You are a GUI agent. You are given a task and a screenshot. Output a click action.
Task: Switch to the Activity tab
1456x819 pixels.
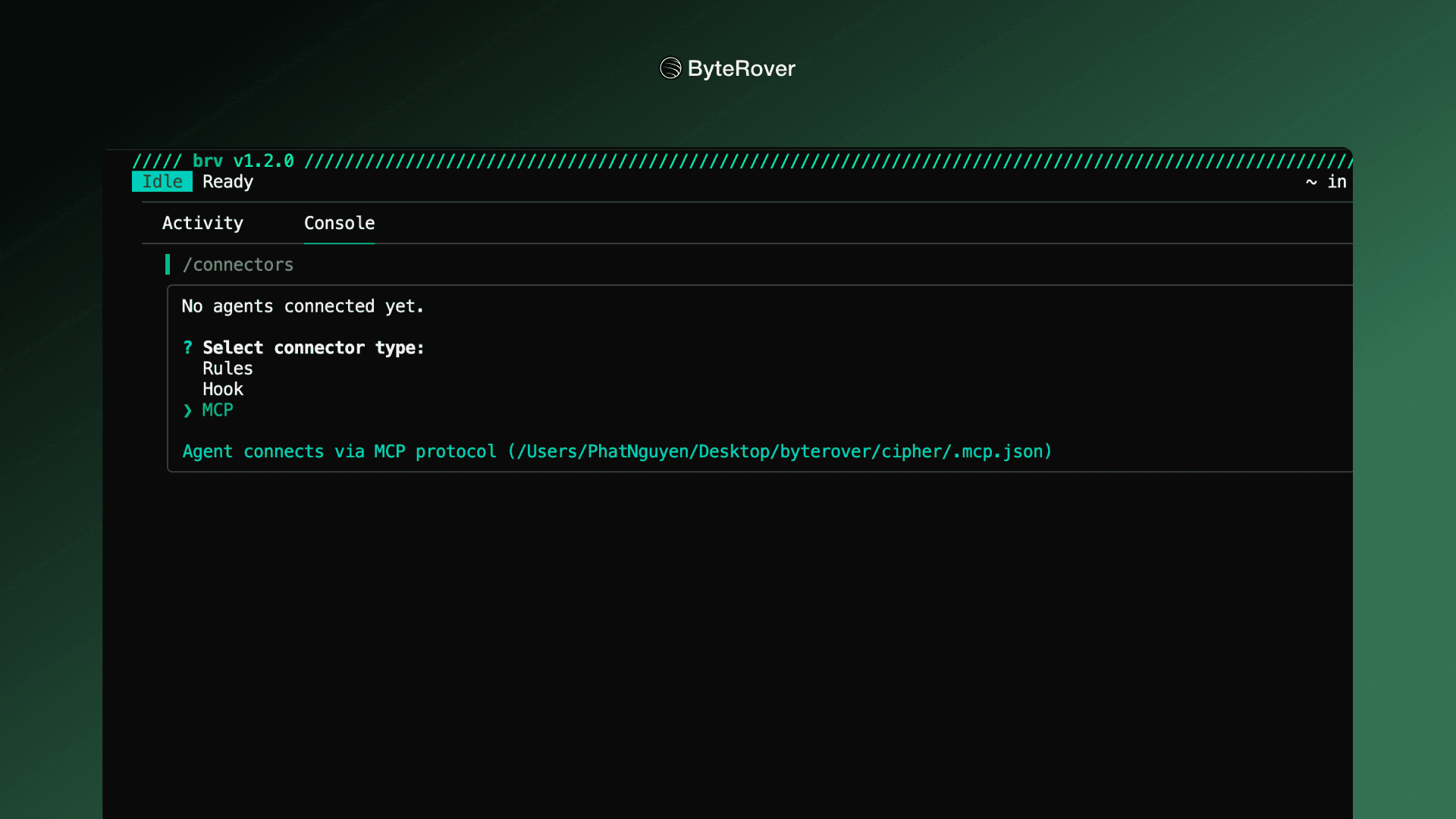(x=202, y=223)
